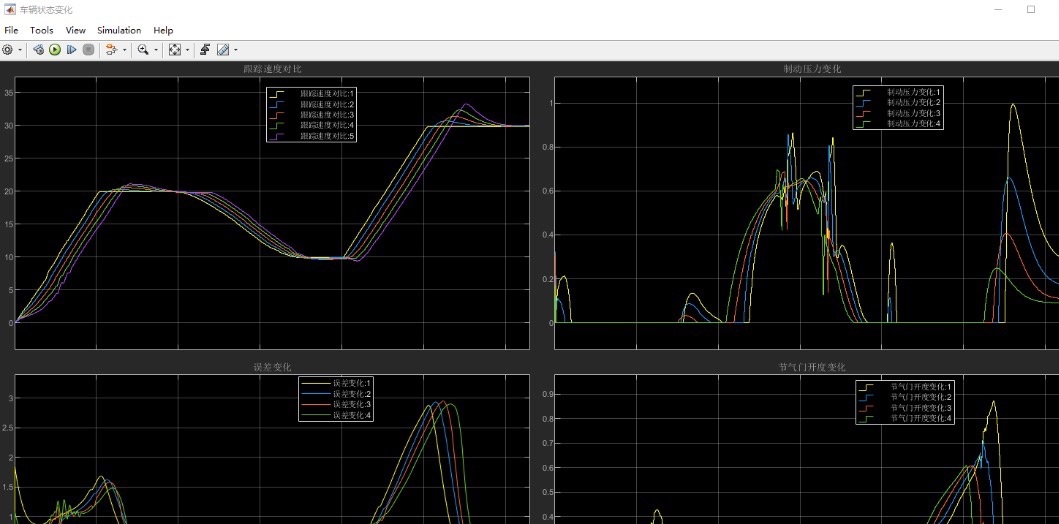Click the 误差变化 plot title
This screenshot has width=1059, height=524.
point(272,367)
